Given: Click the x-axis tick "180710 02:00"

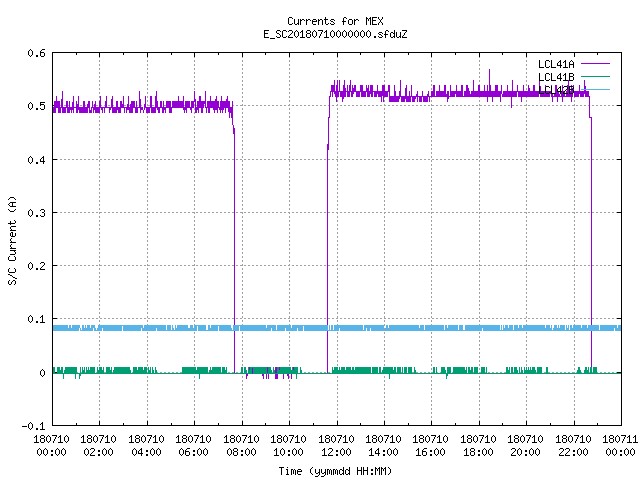Looking at the screenshot, I should coord(98,446).
